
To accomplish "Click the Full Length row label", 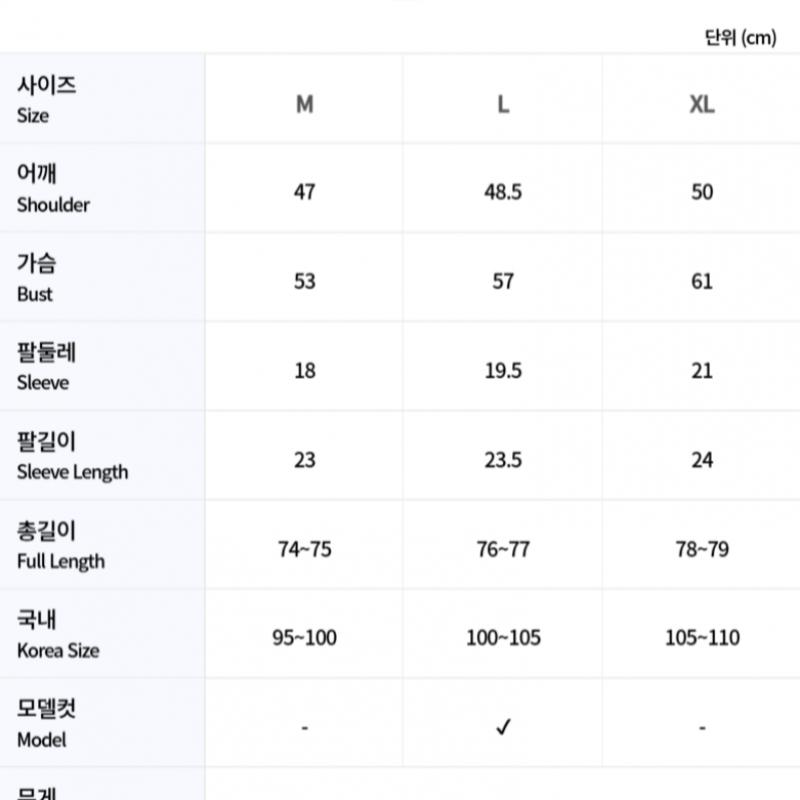I will pyautogui.click(x=60, y=545).
